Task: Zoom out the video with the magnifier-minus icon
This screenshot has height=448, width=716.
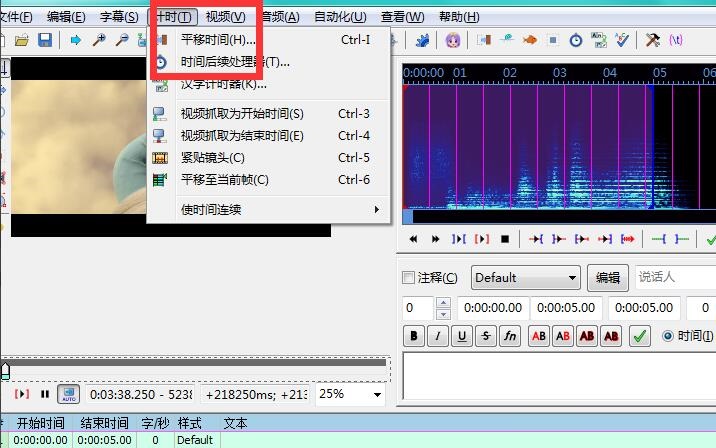Action: [122, 40]
